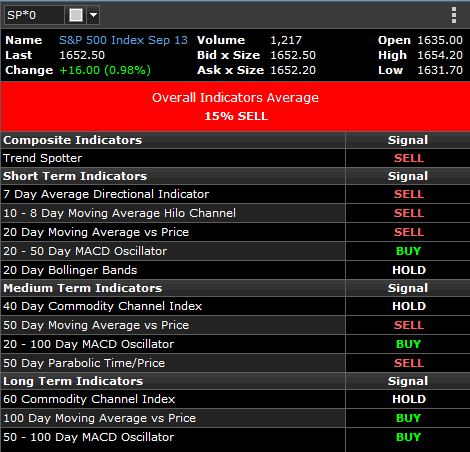Click the Signal header beside Composite Indicators
This screenshot has width=470, height=452.
point(408,140)
